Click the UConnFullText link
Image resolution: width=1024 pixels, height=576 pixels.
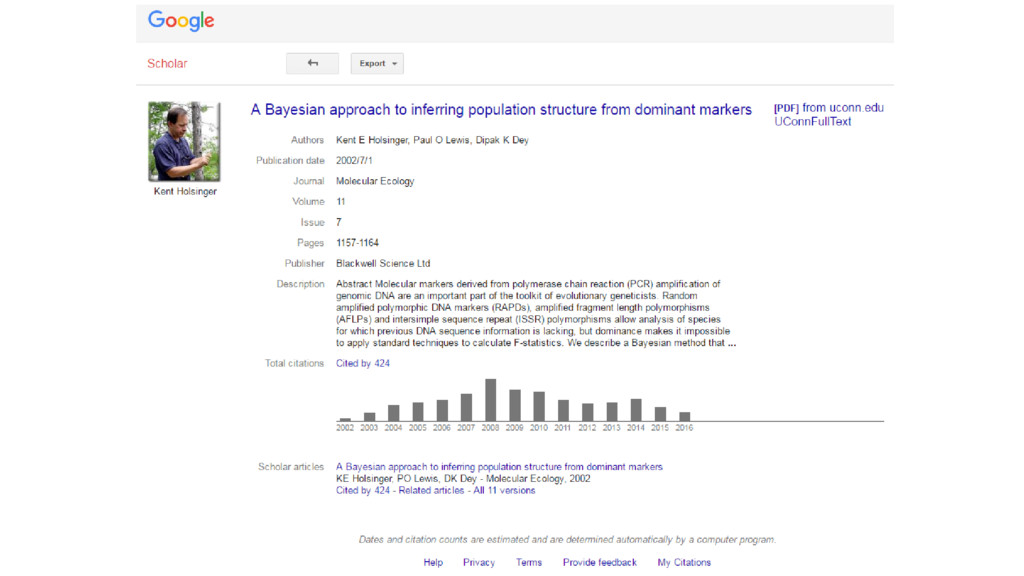[812, 122]
